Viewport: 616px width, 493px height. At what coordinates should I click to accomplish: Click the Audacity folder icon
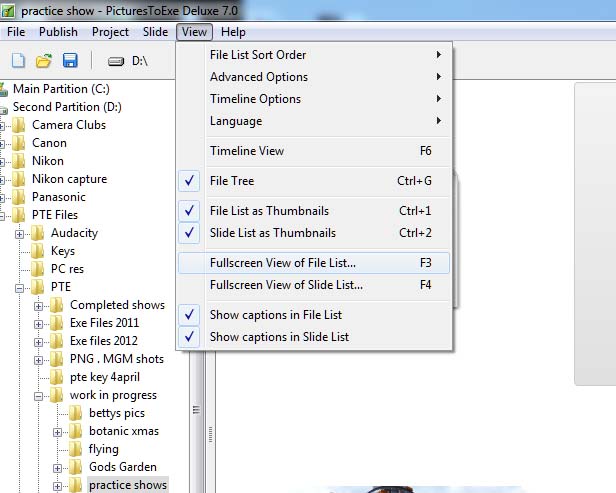38,233
